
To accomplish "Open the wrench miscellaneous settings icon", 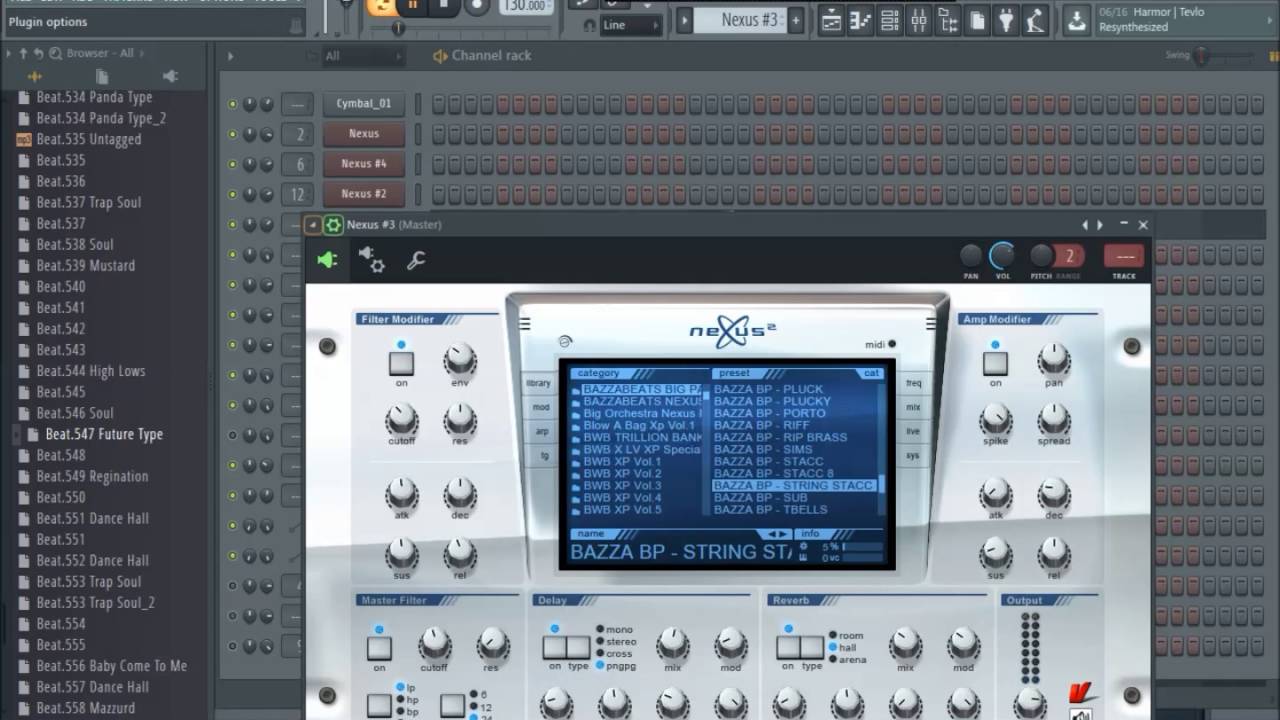I will (416, 261).
